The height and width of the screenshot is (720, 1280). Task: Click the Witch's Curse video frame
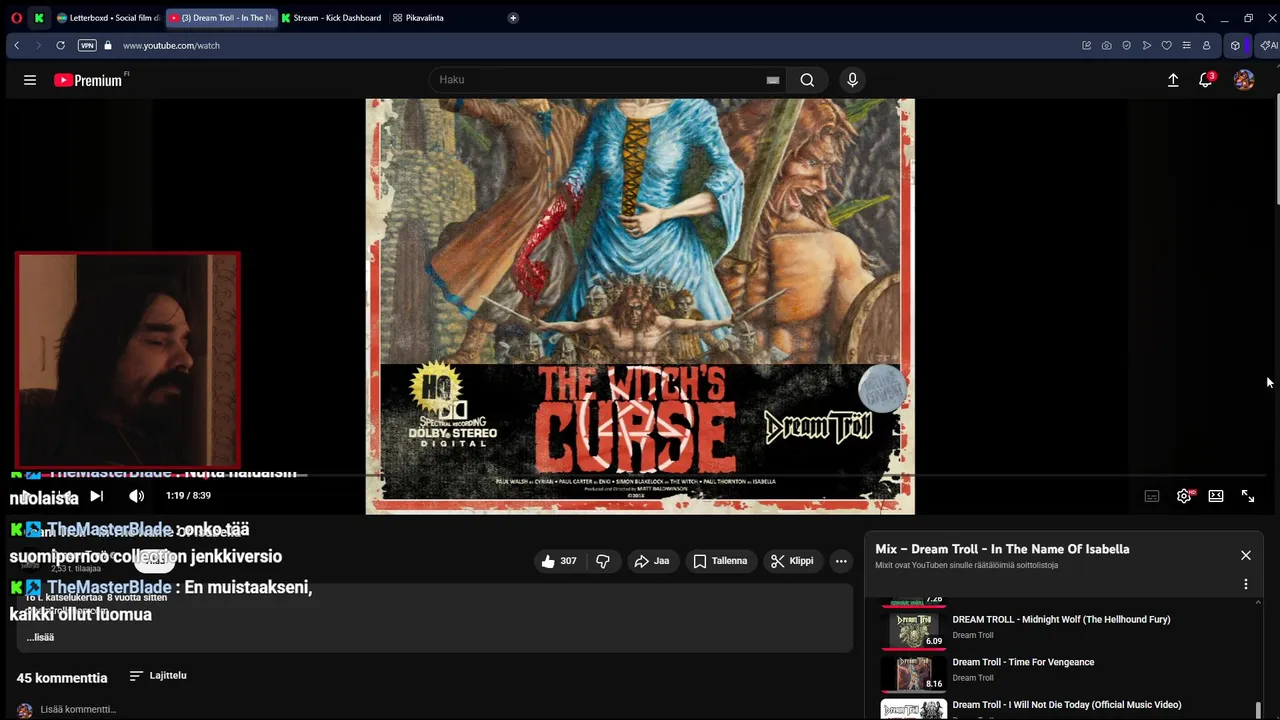(x=640, y=306)
